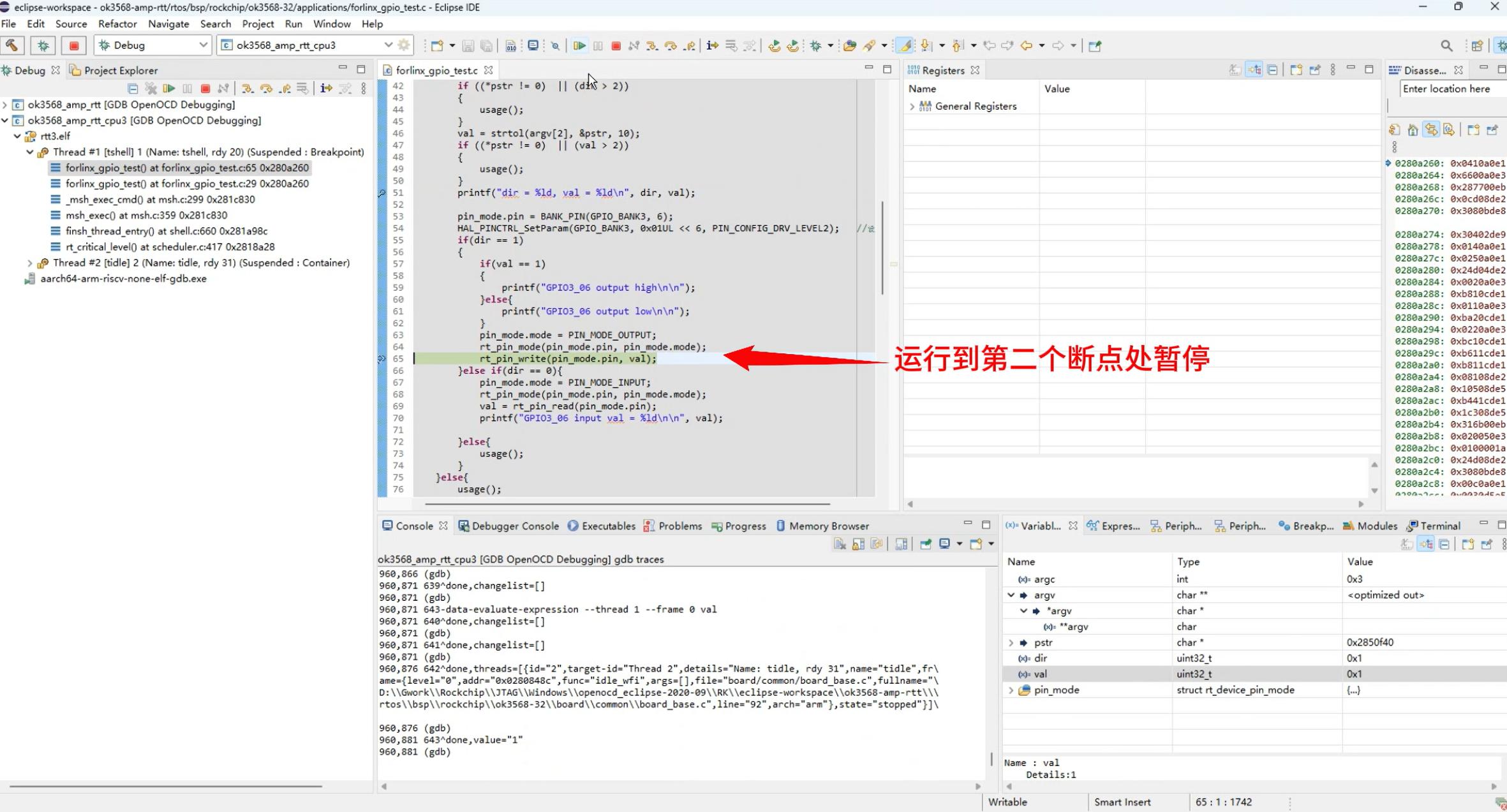Open the Debug launch mode dropdown
The image size is (1507, 812).
(202, 45)
